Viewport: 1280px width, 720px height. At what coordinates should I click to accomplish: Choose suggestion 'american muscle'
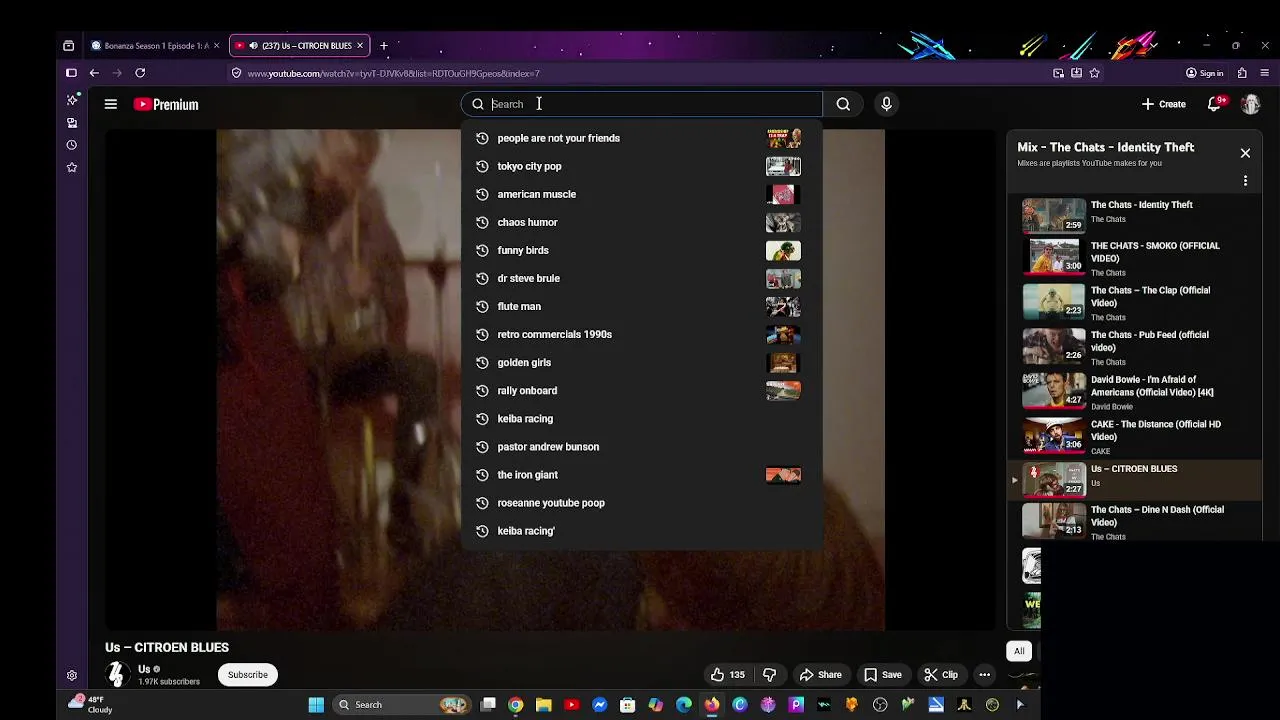point(641,194)
